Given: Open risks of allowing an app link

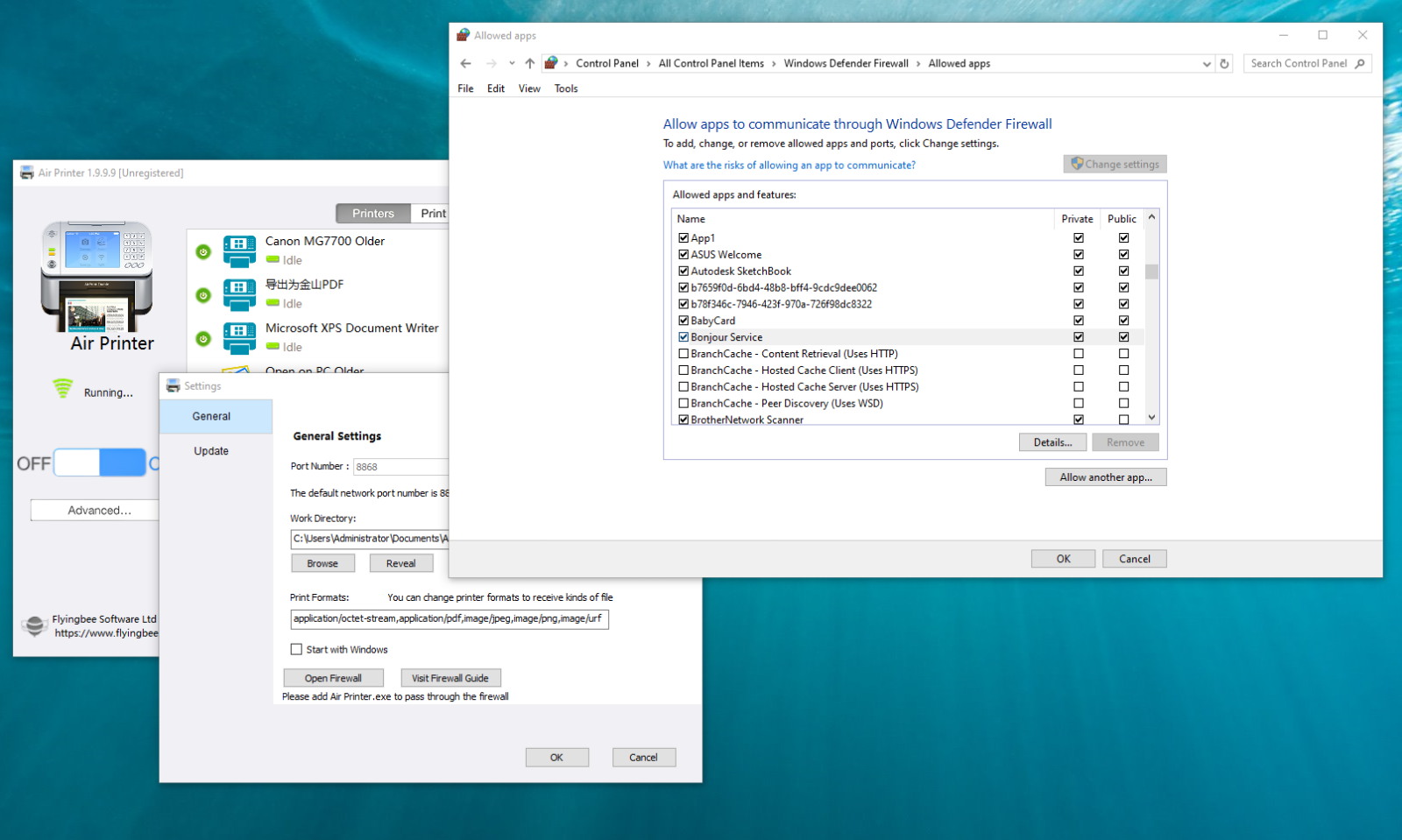Looking at the screenshot, I should (x=789, y=165).
